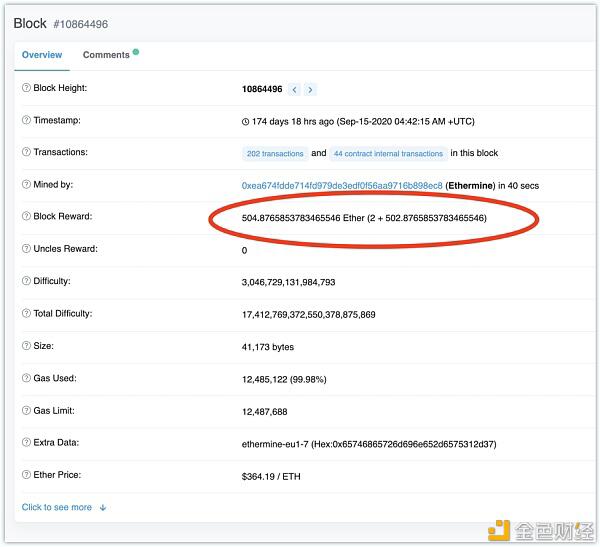Click the help icon beside Difficulty
Viewport: 600px width, 547px height.
point(26,281)
